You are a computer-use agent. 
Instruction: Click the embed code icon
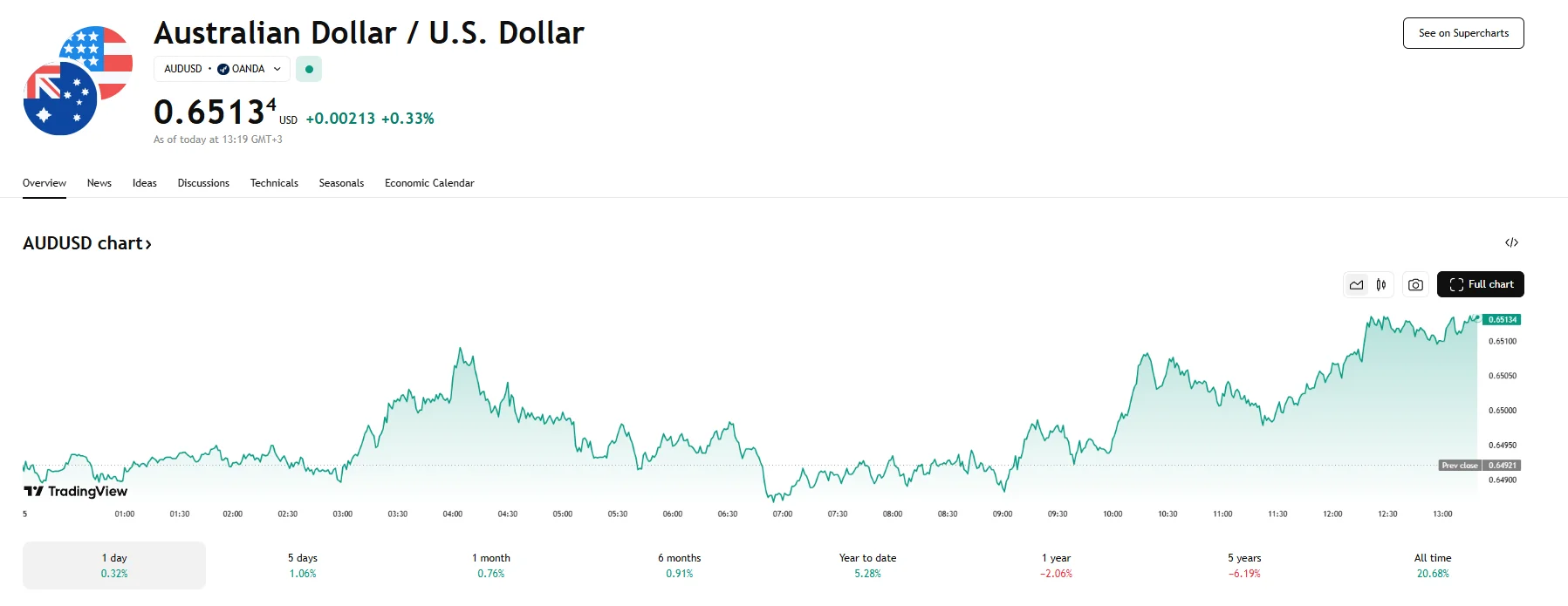pos(1511,242)
